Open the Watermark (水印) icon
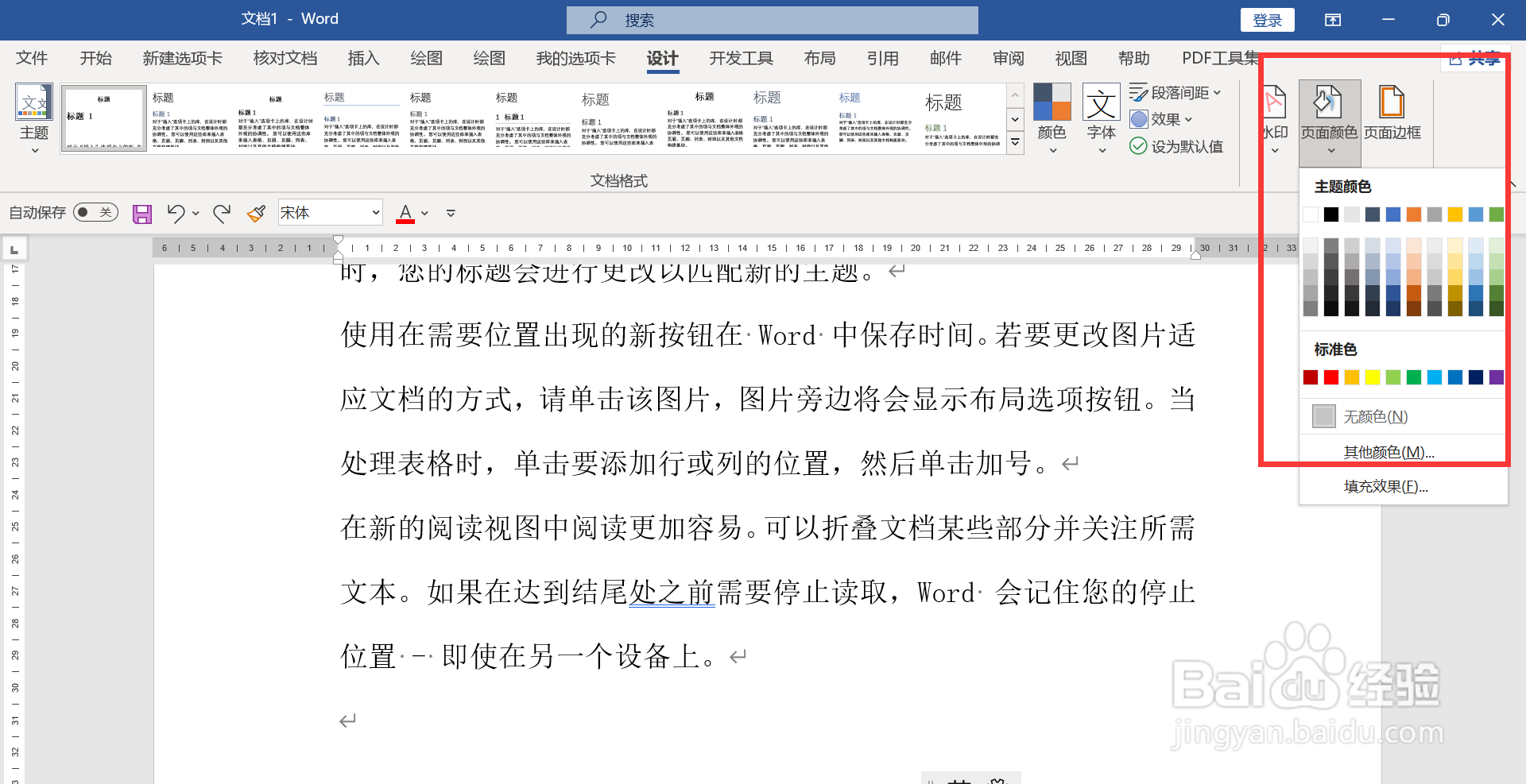The height and width of the screenshot is (784, 1526). coord(1274,102)
